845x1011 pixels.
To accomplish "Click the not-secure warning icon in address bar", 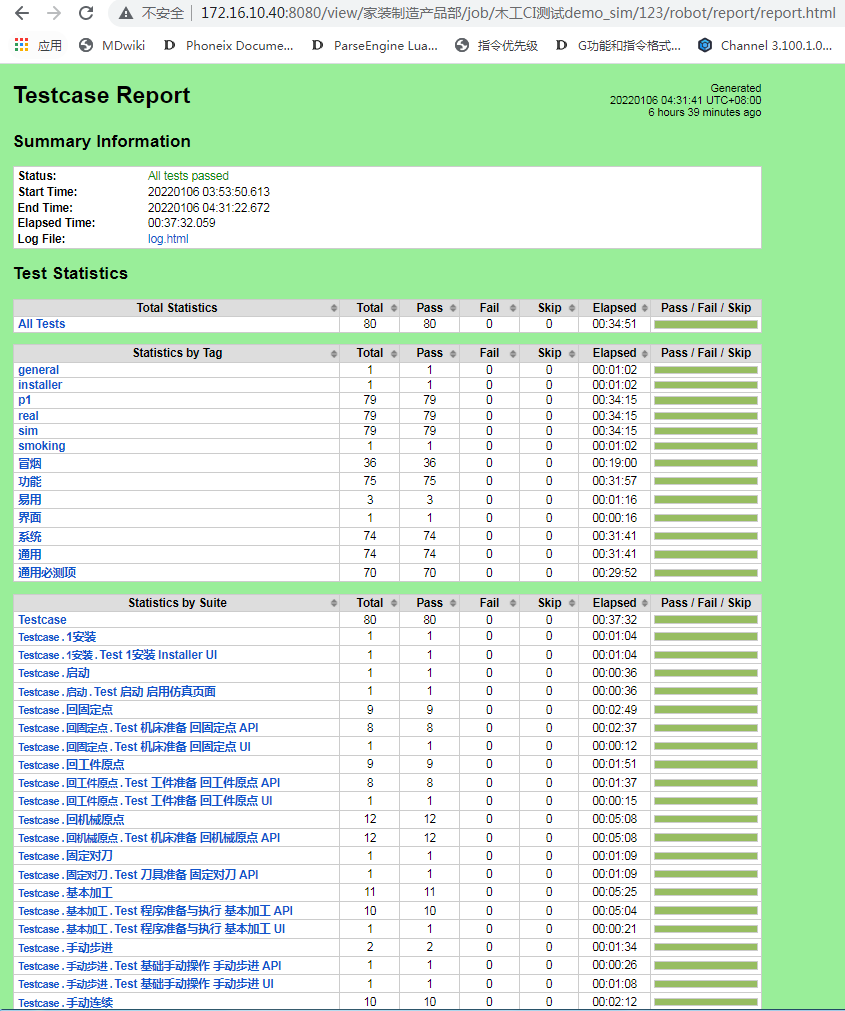I will click(x=127, y=13).
